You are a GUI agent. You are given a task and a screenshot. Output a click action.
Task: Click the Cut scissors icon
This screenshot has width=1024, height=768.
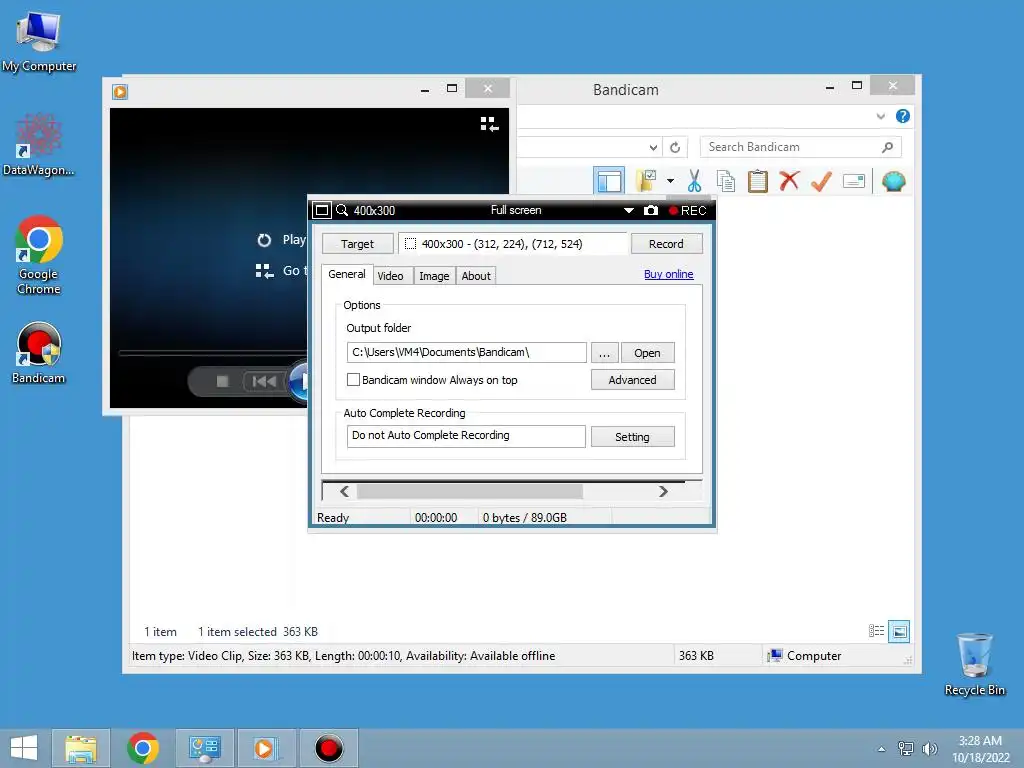(x=694, y=181)
